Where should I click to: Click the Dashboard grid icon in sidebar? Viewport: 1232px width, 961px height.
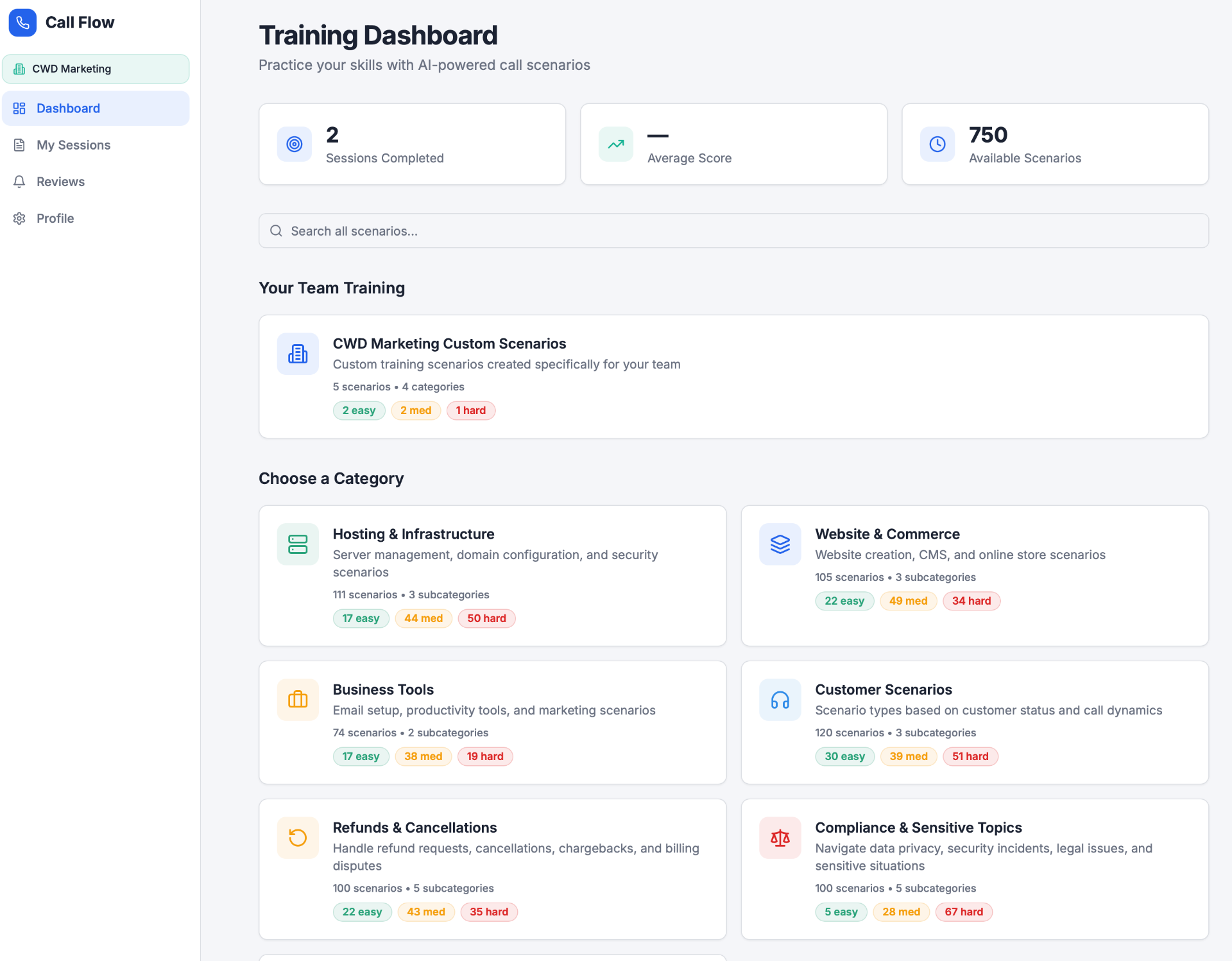(x=19, y=108)
